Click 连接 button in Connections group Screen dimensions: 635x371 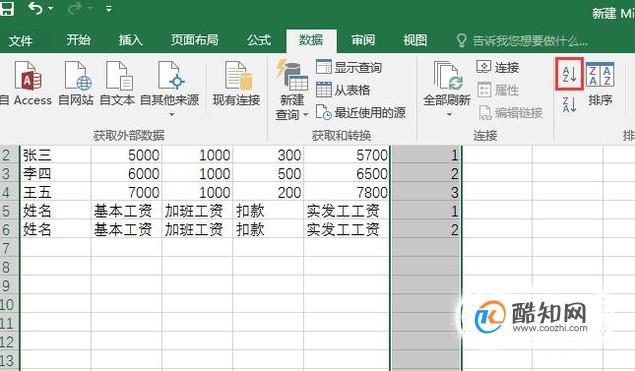(x=497, y=67)
